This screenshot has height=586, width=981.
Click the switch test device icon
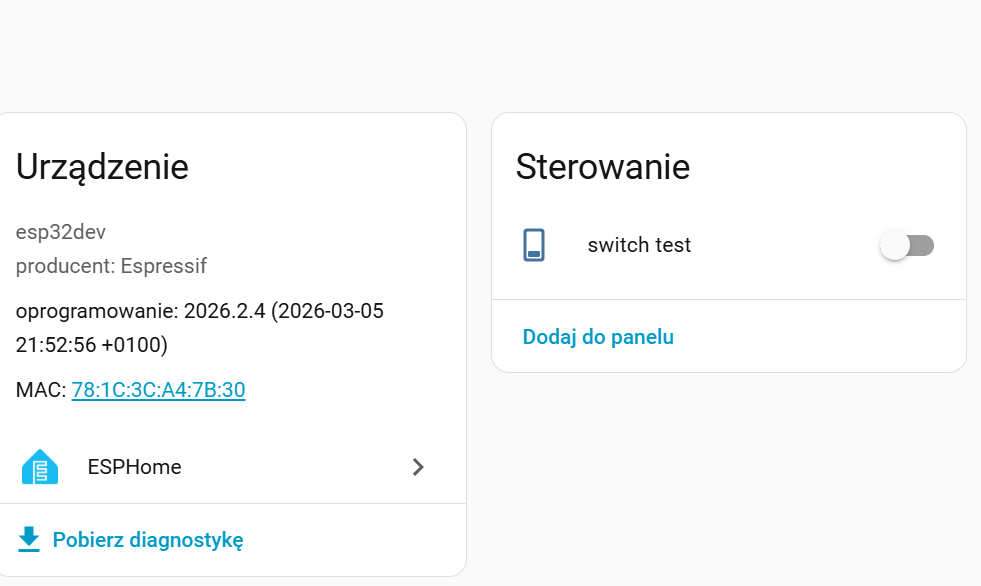tap(535, 245)
